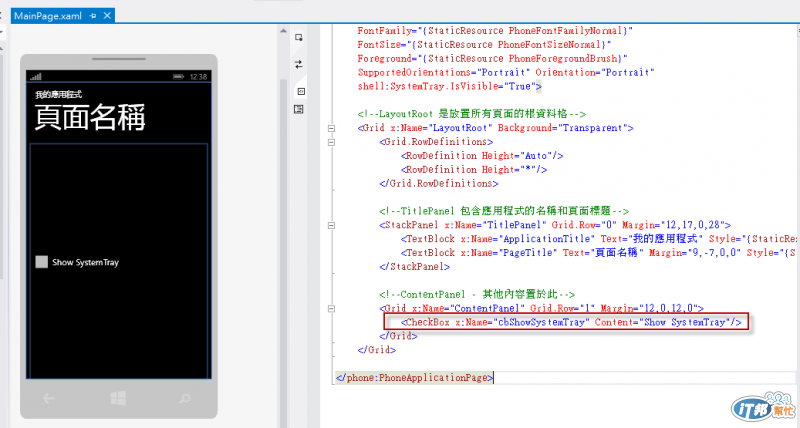800x428 pixels.
Task: Click the closing /StackPanel tag
Action: [414, 267]
